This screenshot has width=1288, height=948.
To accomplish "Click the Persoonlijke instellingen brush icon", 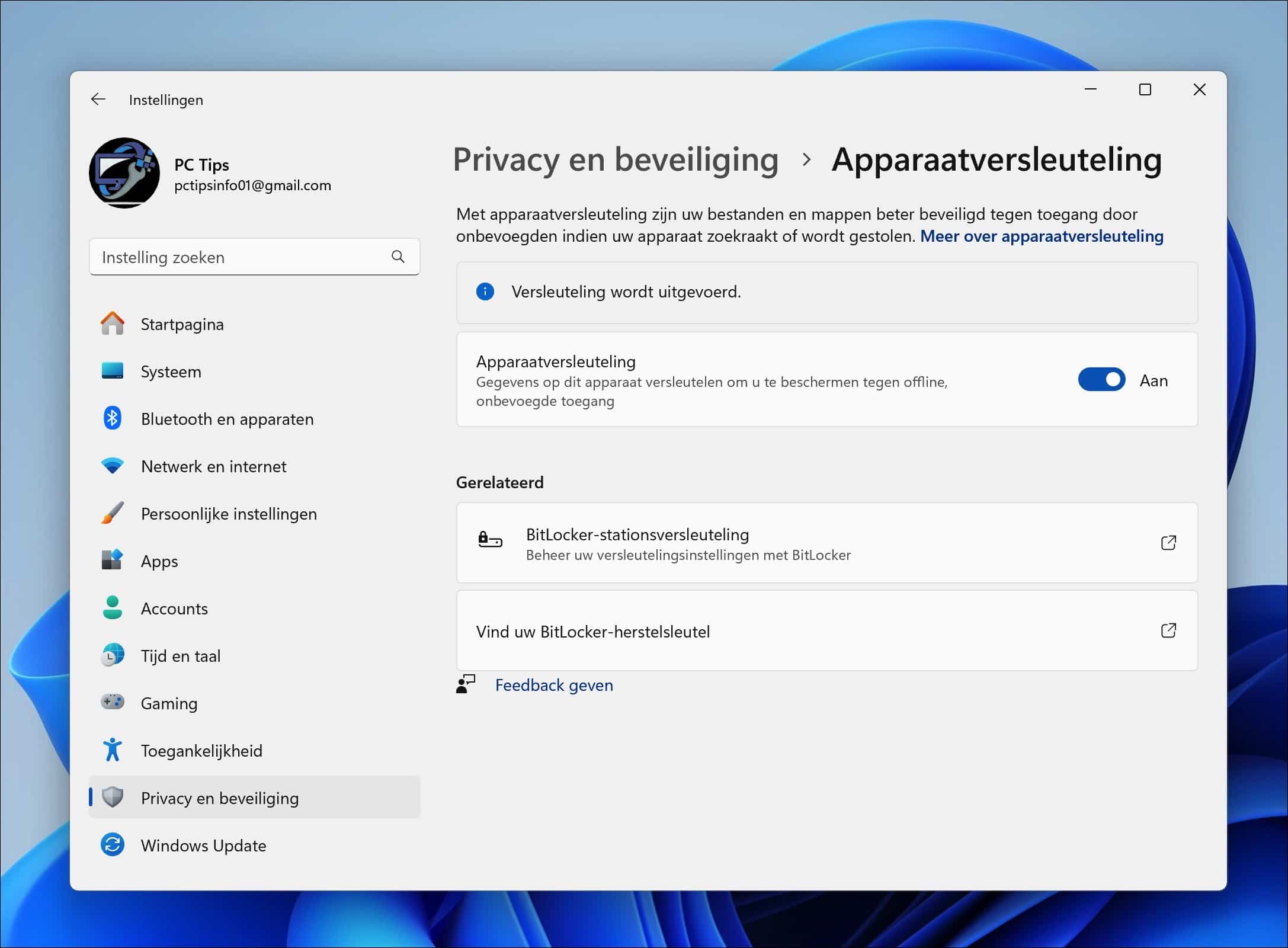I will pos(112,513).
